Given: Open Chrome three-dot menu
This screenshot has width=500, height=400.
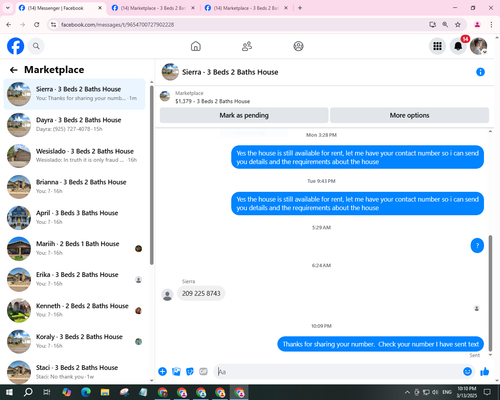Looking at the screenshot, I should coord(491,25).
